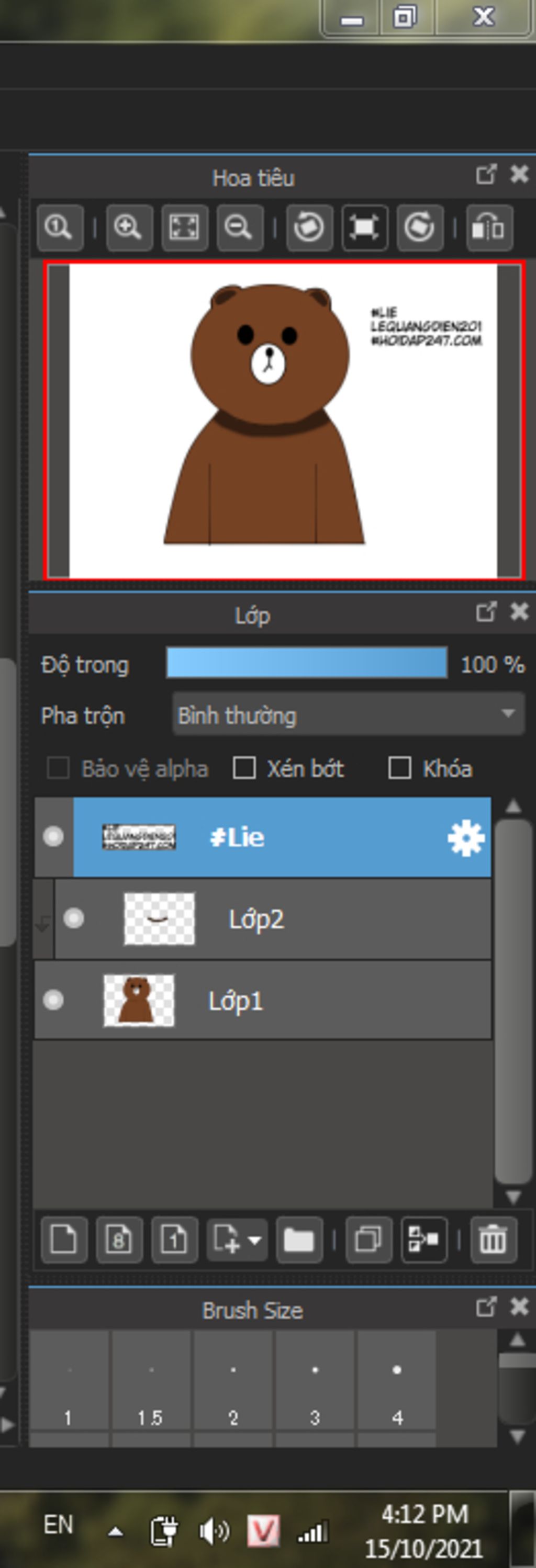Click the zoom in icon in Hoa tiêu

[129, 228]
